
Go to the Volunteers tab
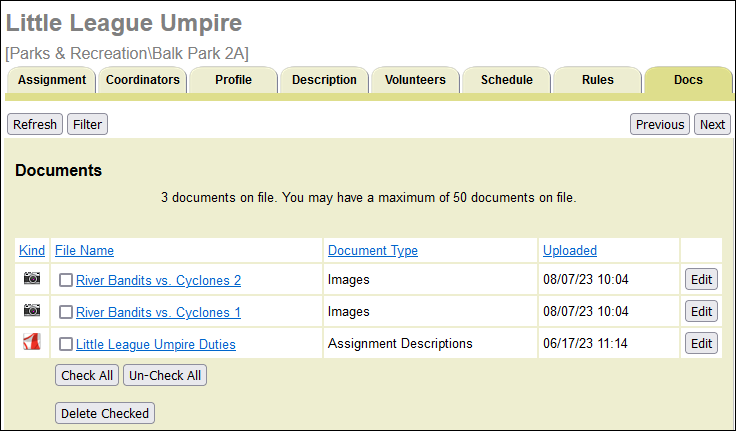click(415, 80)
